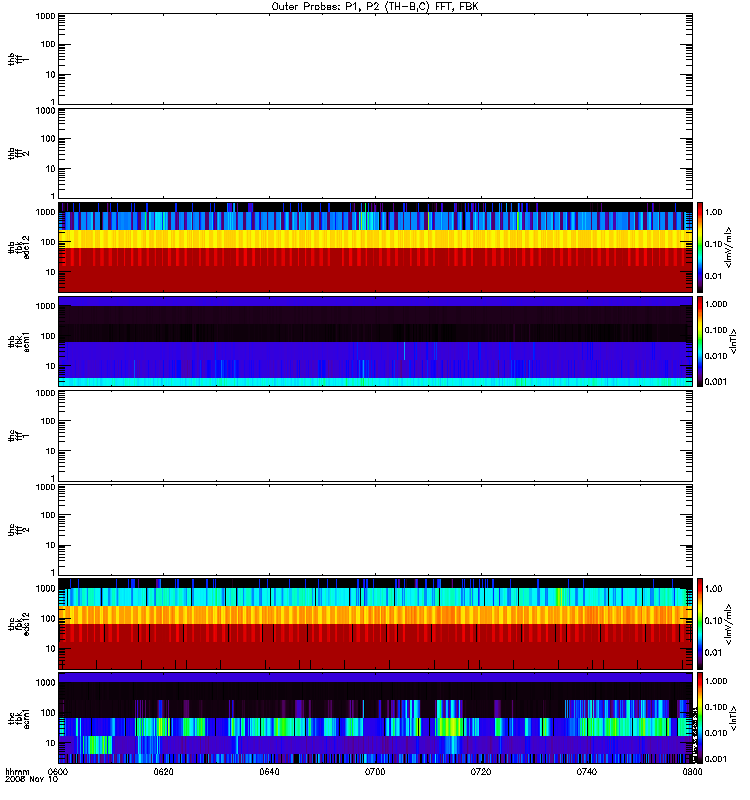
Task: Click the 0640 time axis label
Action: (x=269, y=772)
